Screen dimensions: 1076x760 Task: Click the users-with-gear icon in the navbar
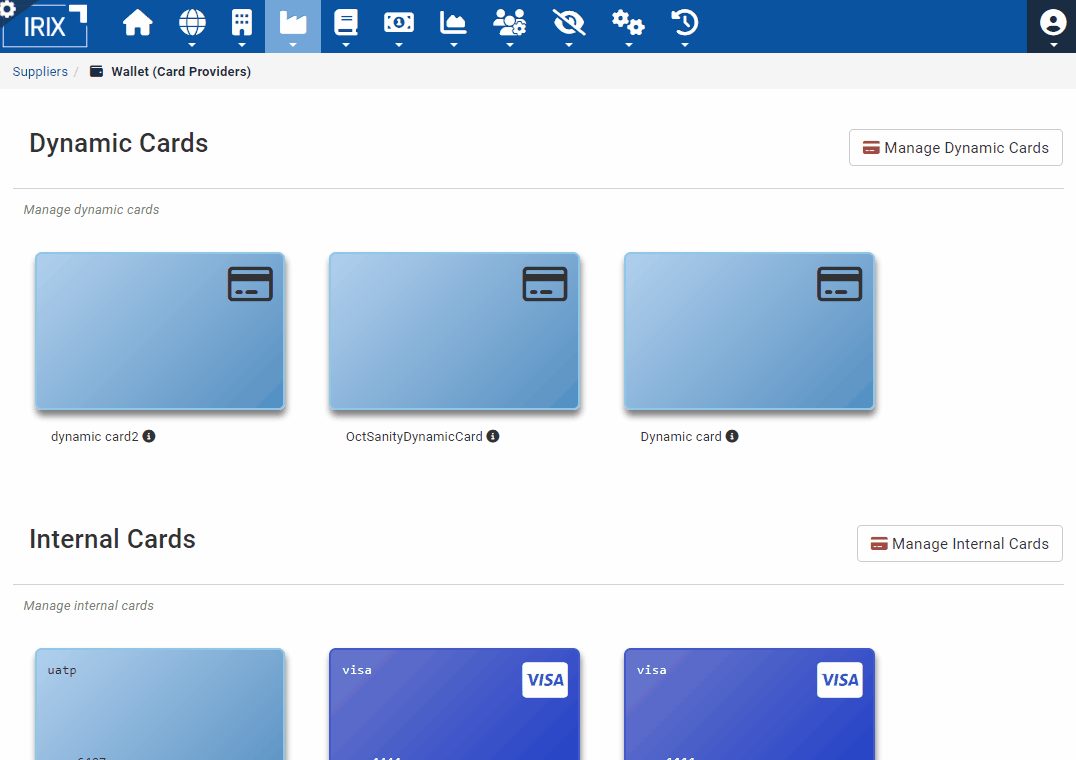[510, 20]
